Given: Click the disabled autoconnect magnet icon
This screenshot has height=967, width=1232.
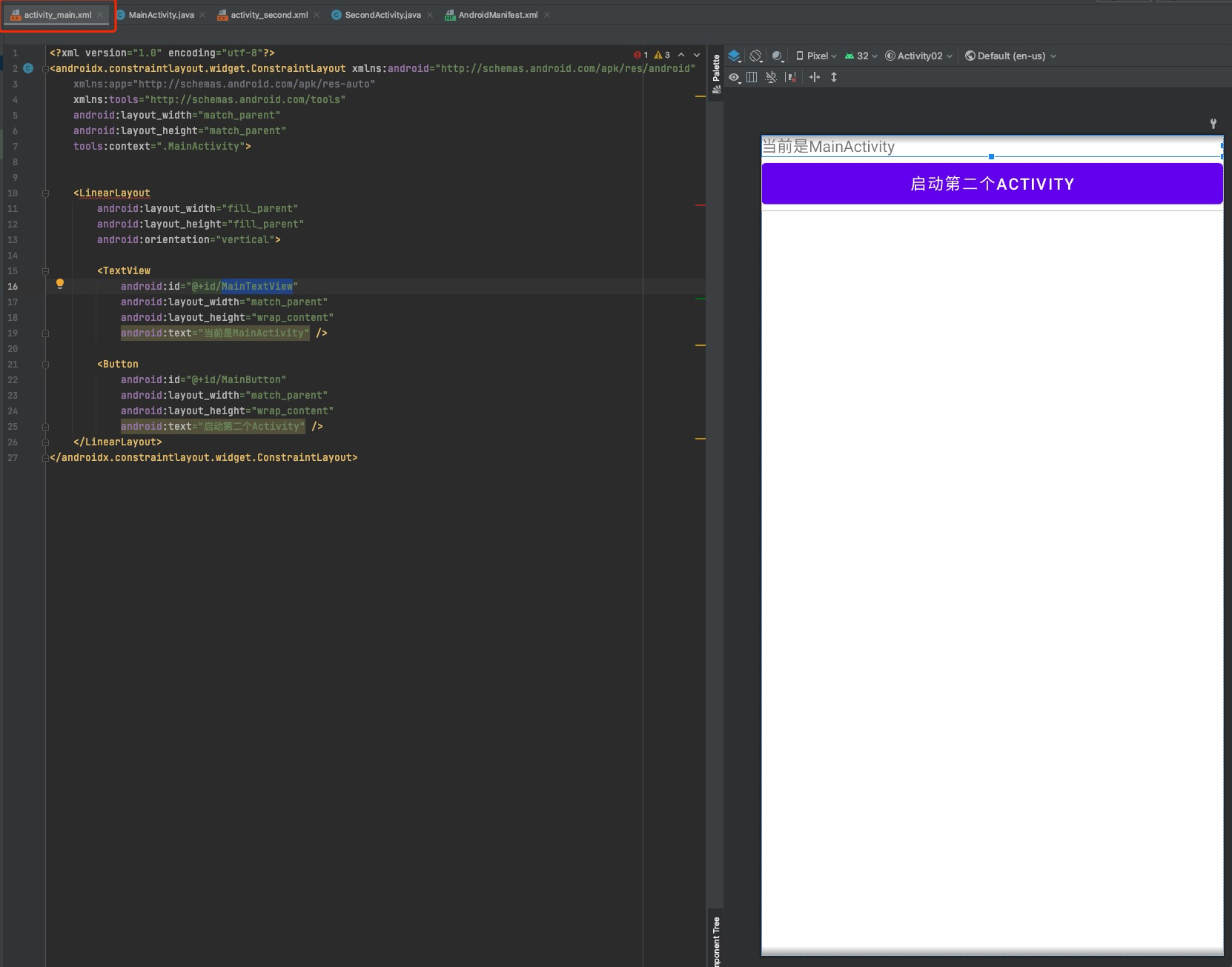Looking at the screenshot, I should 771,77.
